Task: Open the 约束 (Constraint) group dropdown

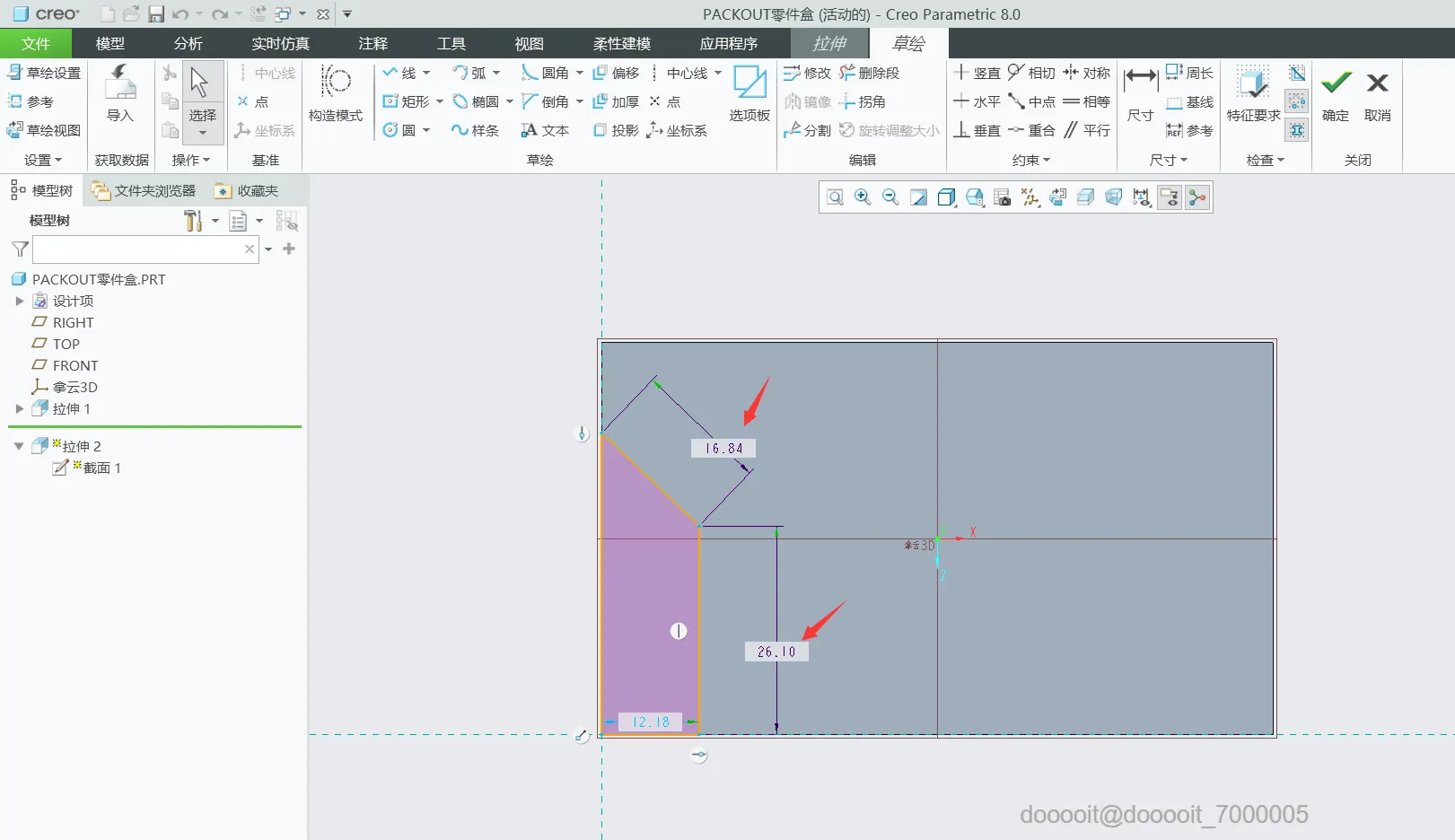Action: [1031, 160]
